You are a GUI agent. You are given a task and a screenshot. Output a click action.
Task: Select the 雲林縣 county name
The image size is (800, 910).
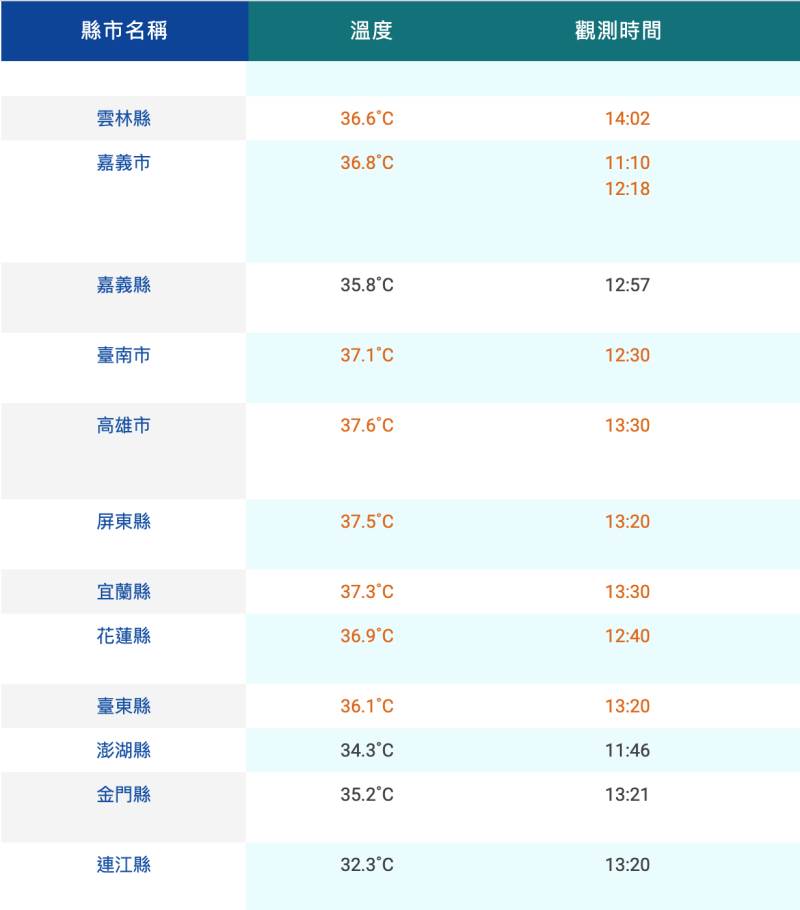[x=124, y=118]
